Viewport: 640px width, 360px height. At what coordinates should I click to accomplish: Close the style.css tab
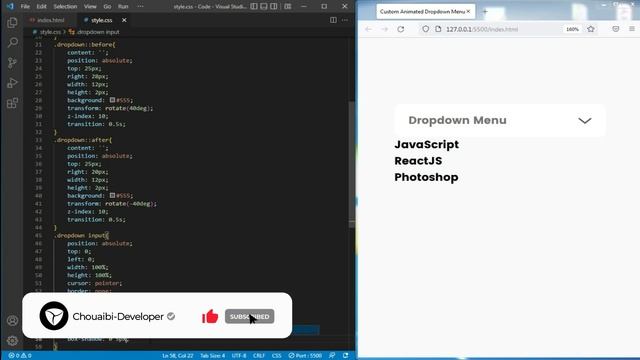[x=124, y=20]
